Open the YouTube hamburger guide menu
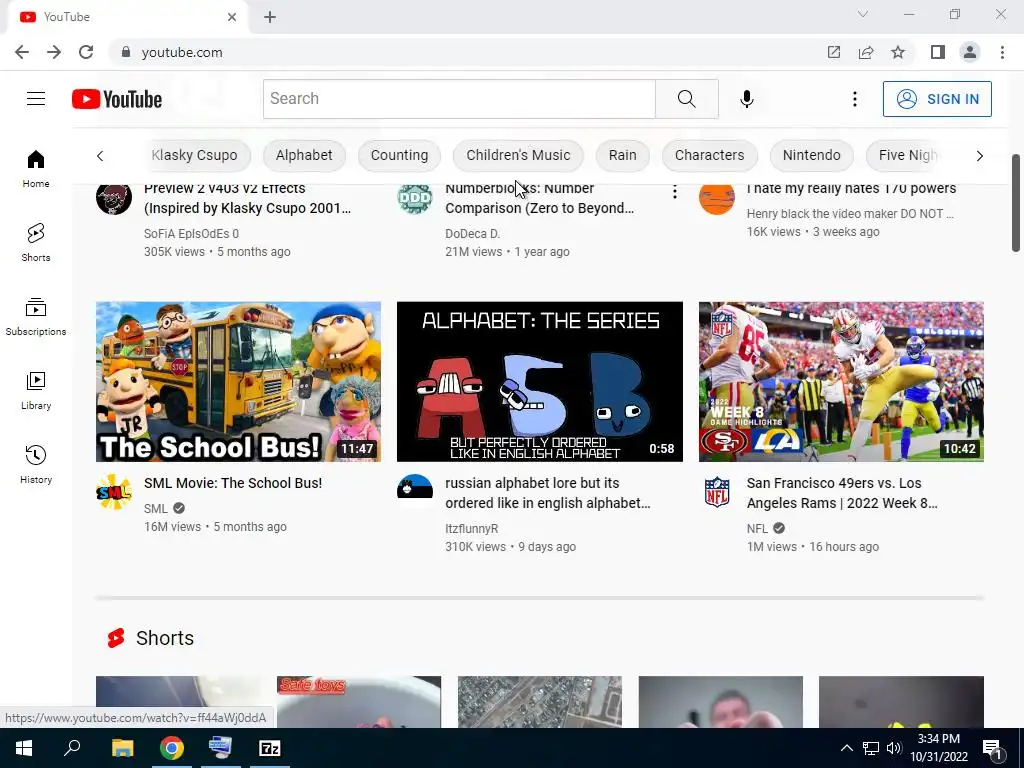 pos(36,99)
